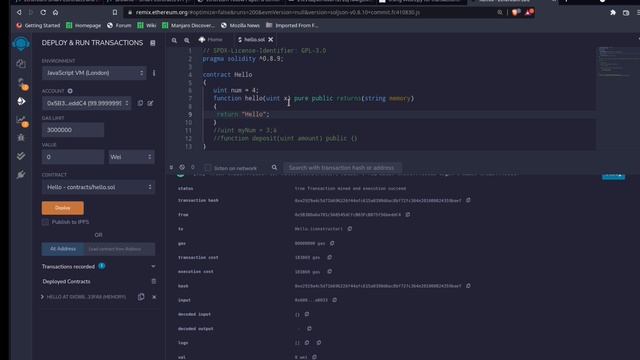The width and height of the screenshot is (640, 360).
Task: Copy the transaction cost value
Action: point(329,258)
